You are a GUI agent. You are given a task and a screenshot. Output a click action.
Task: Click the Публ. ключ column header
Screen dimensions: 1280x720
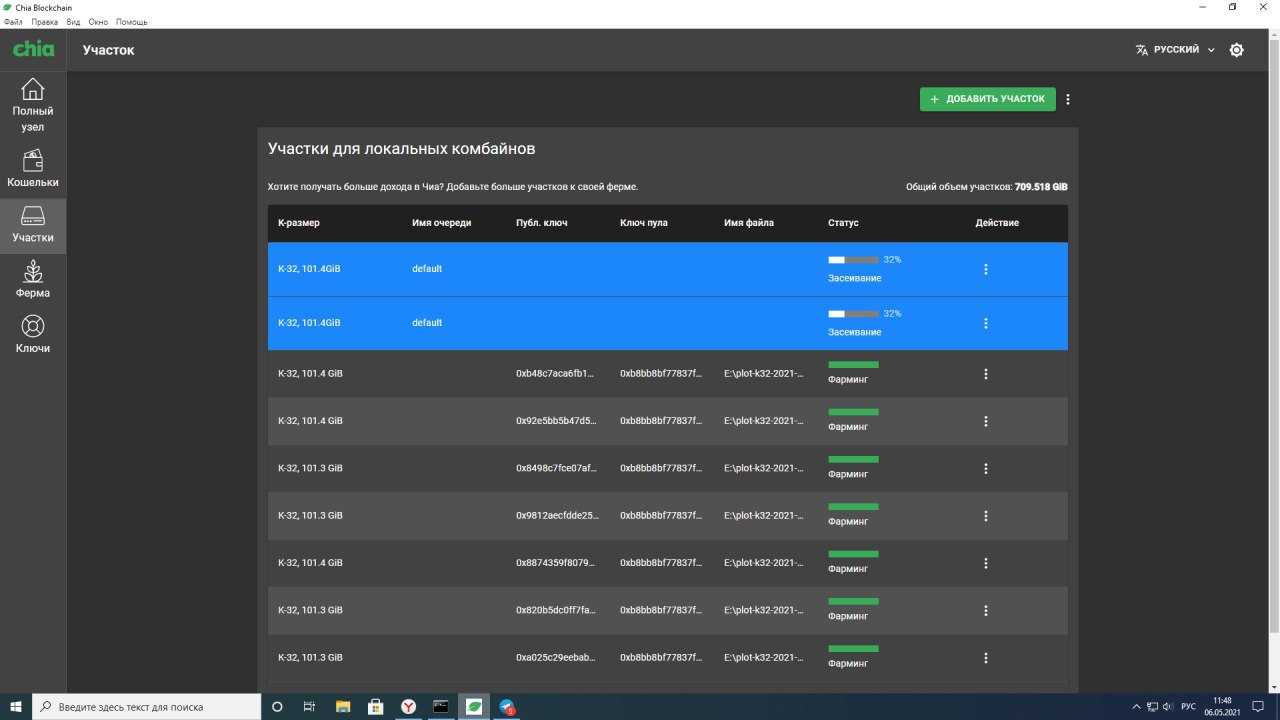coord(542,223)
